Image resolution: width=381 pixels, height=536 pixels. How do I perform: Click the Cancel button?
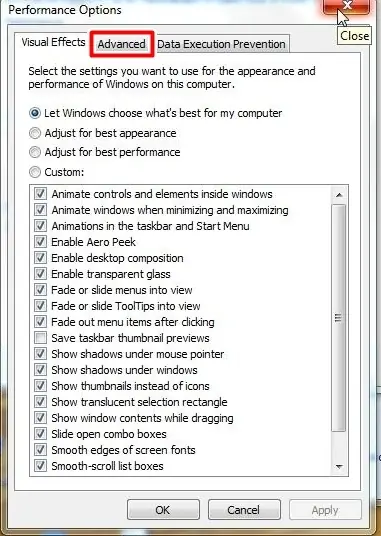click(244, 510)
